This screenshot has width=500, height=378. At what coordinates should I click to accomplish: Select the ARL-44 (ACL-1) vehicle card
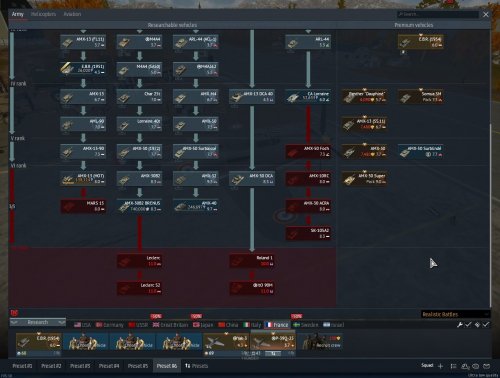pos(196,42)
